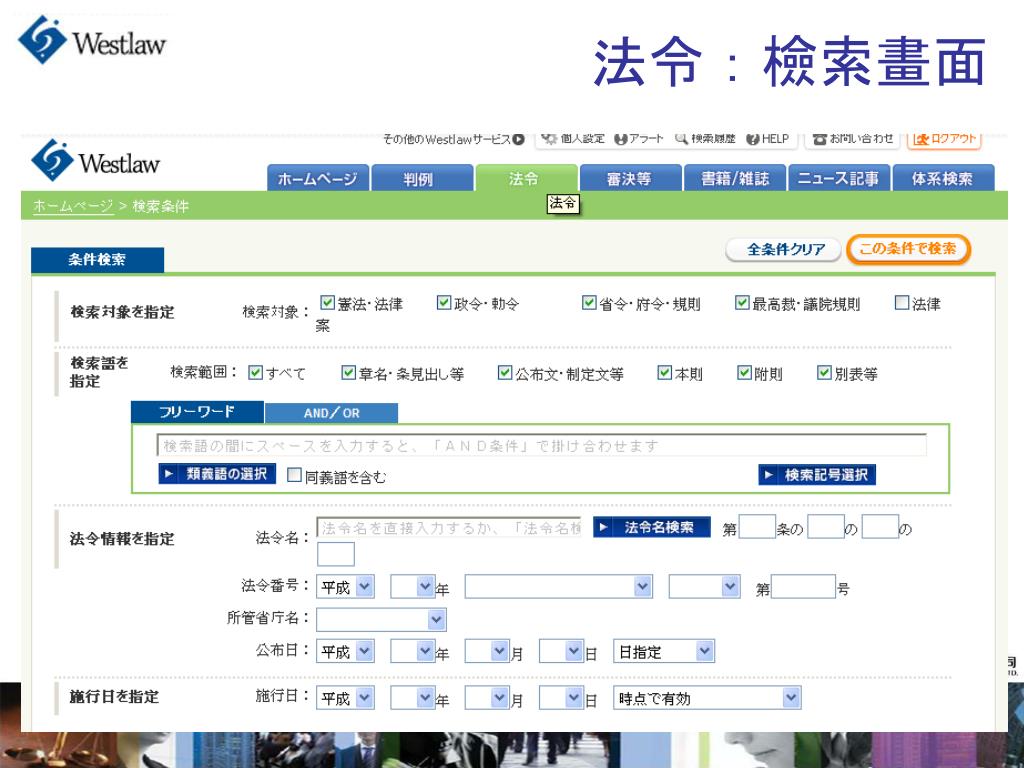Open 所管省庁名 dropdown

pos(381,619)
